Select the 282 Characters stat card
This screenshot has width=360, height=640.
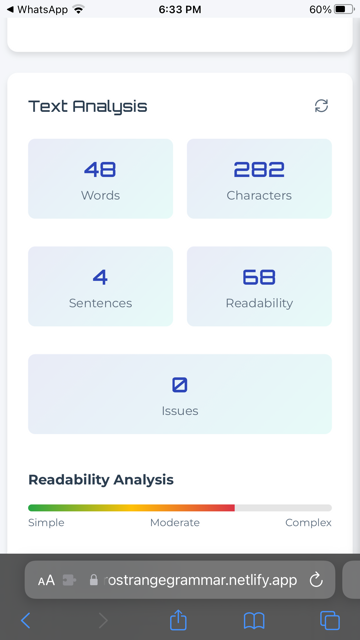pos(259,178)
